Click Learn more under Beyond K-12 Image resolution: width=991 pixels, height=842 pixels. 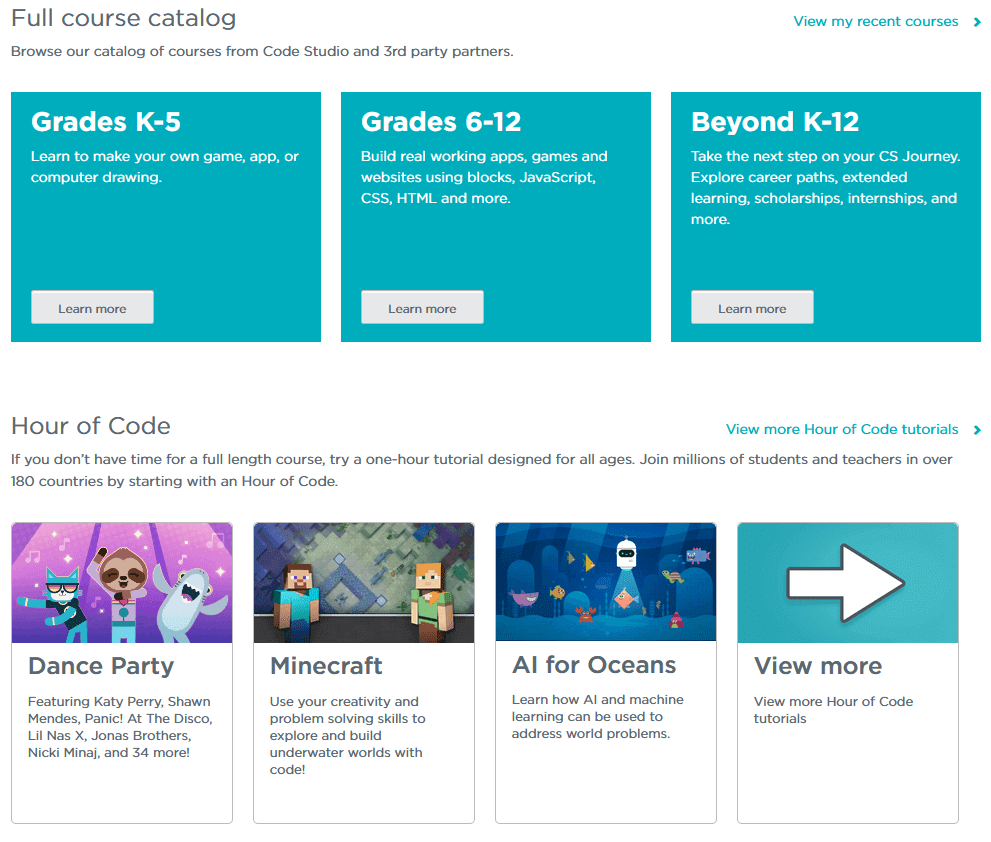point(752,307)
